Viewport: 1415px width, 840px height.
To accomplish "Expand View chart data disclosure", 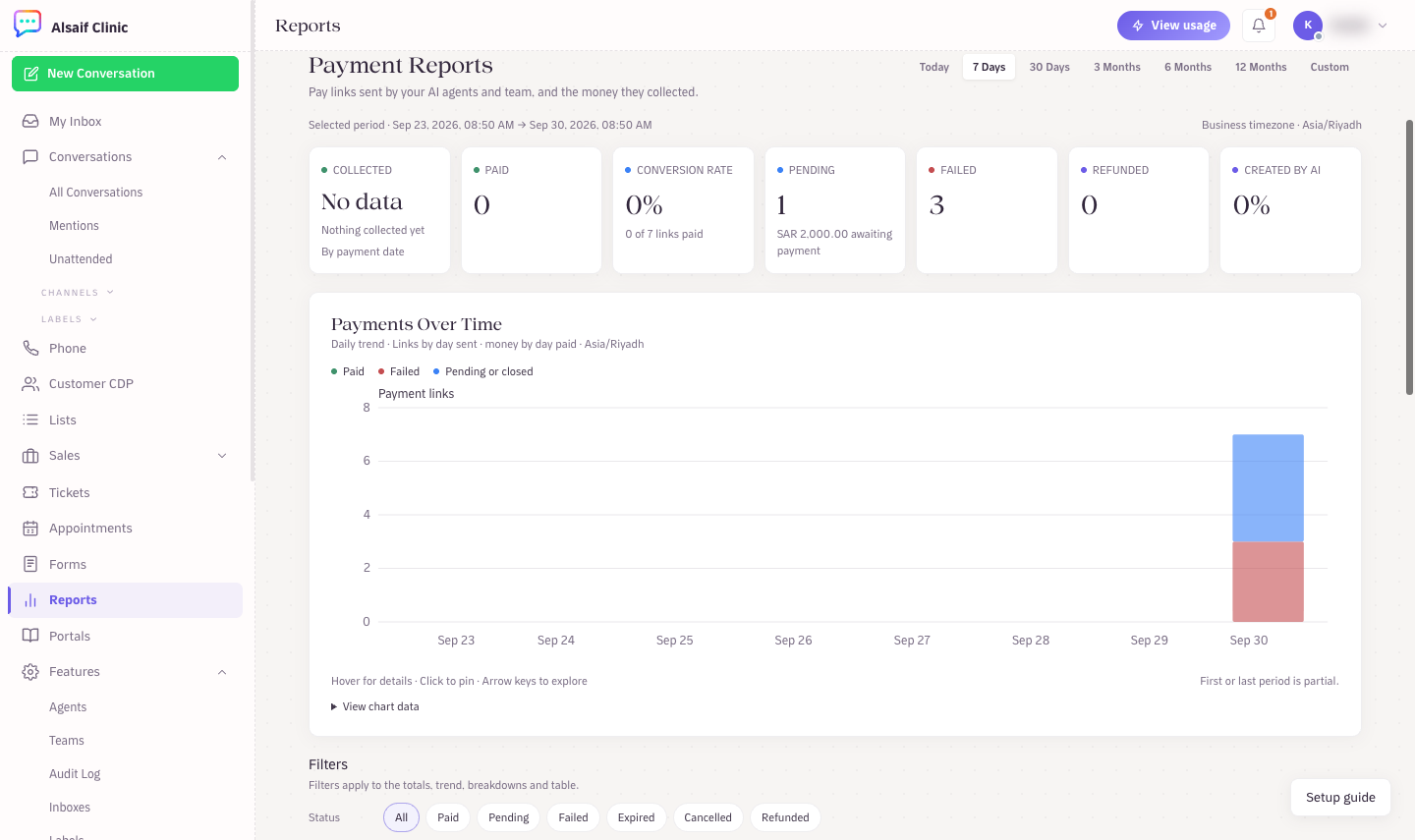I will tap(375, 706).
